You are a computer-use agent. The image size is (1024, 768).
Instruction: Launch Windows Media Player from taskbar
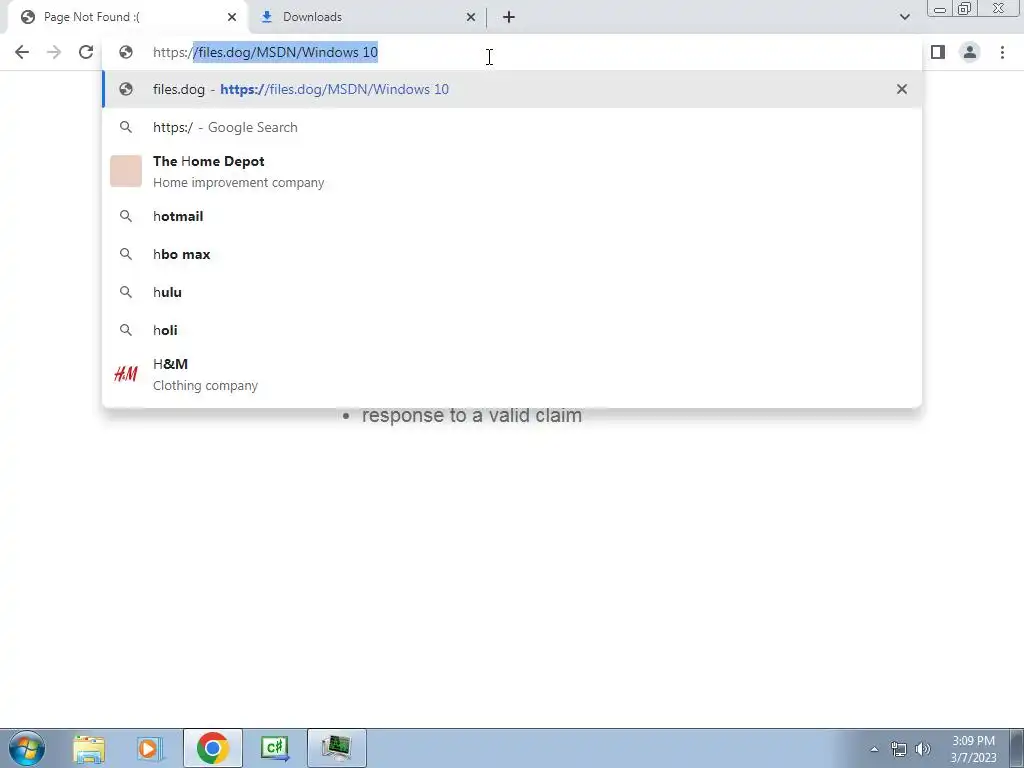tap(150, 748)
